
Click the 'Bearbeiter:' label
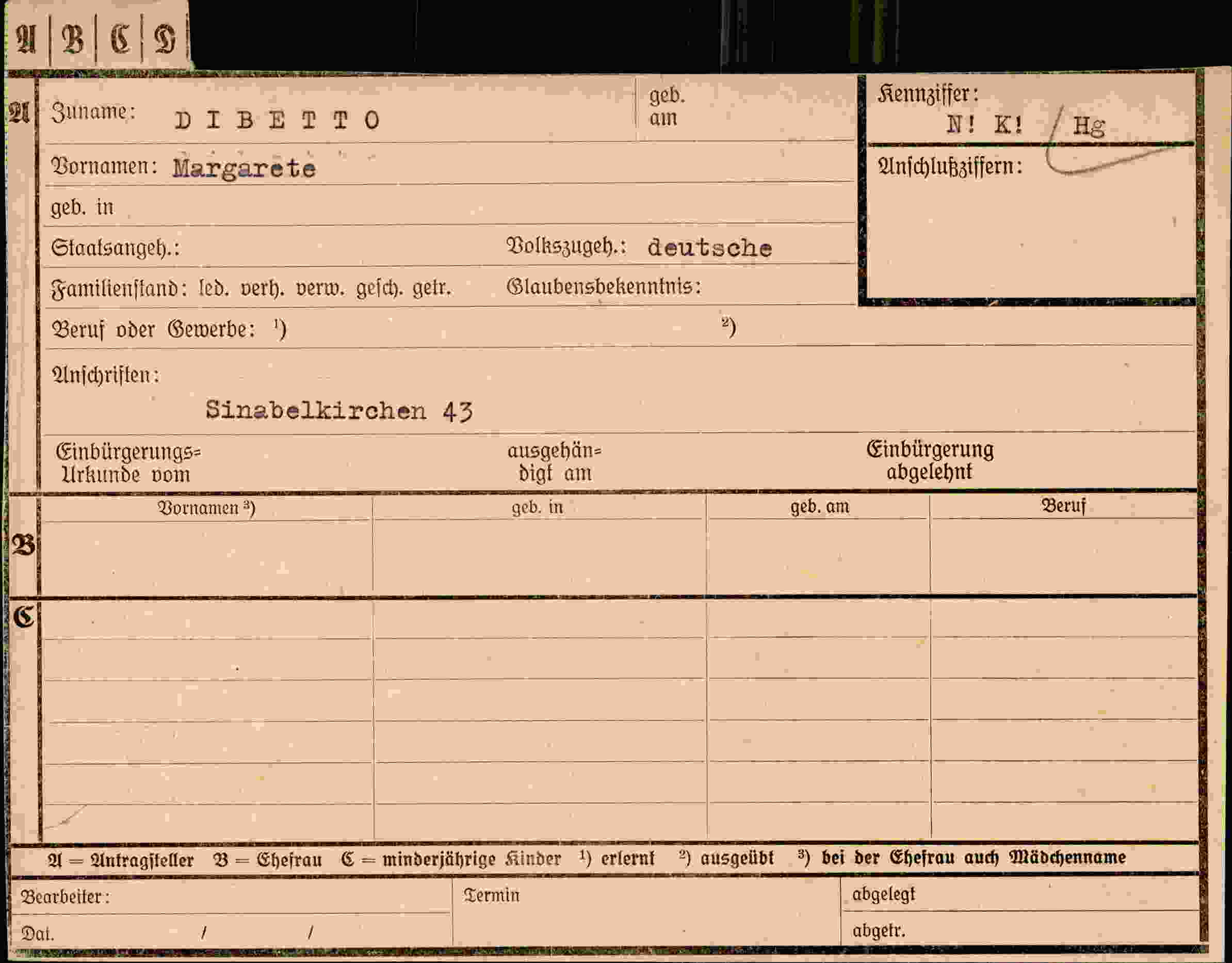click(x=65, y=896)
